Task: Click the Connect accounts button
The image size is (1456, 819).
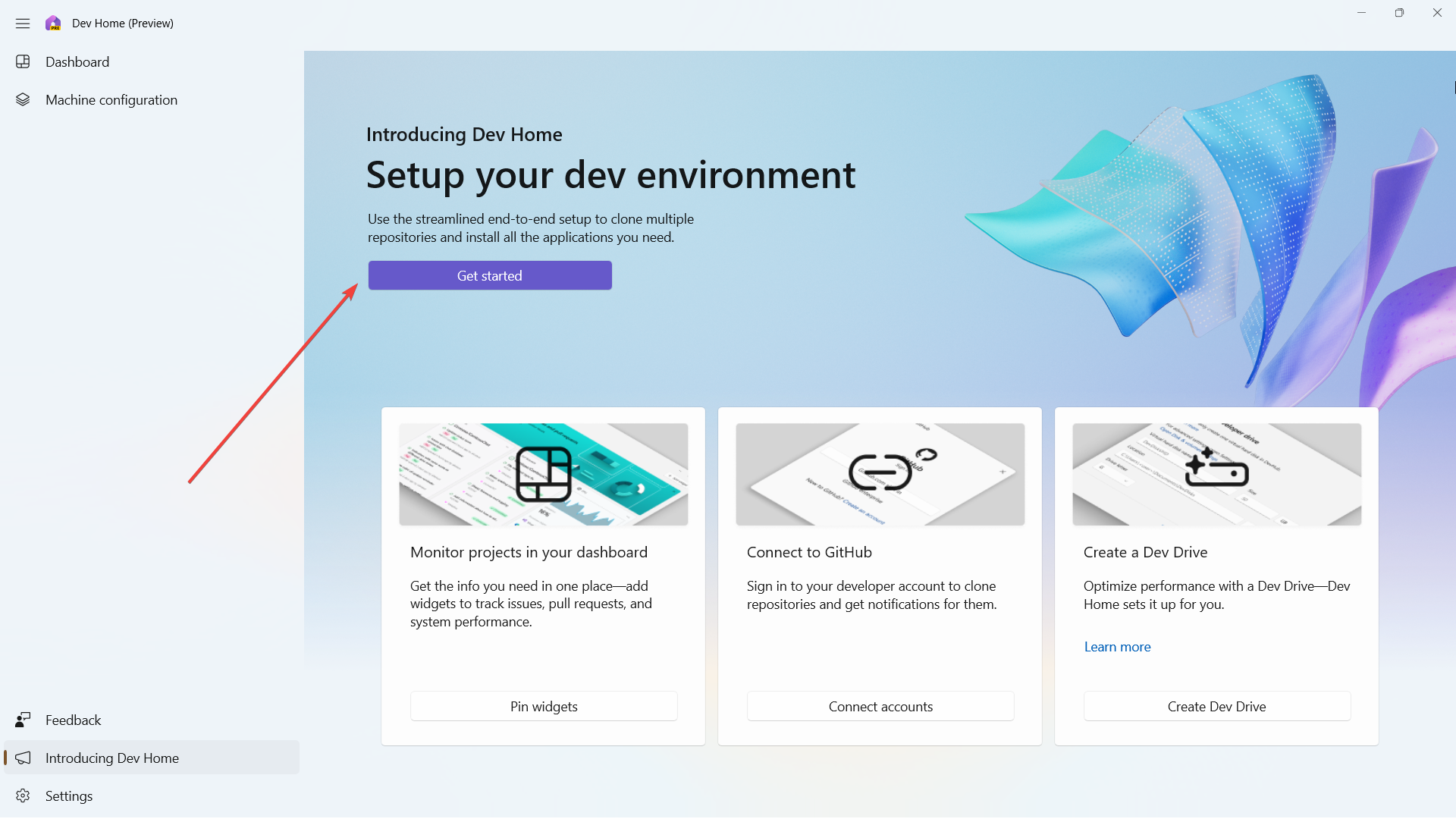Action: (x=880, y=705)
